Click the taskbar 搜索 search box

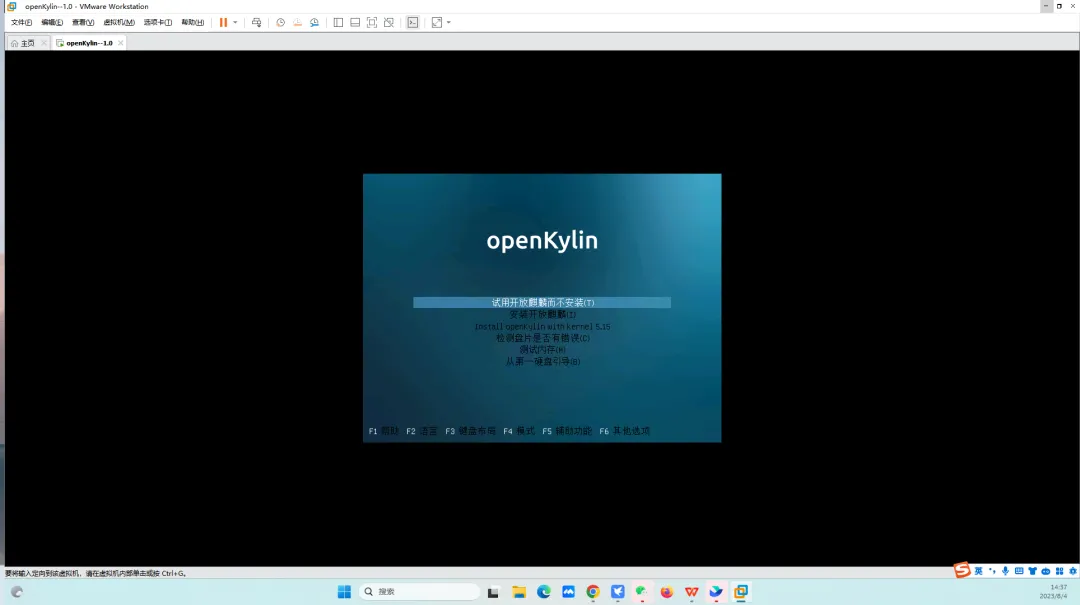point(419,592)
